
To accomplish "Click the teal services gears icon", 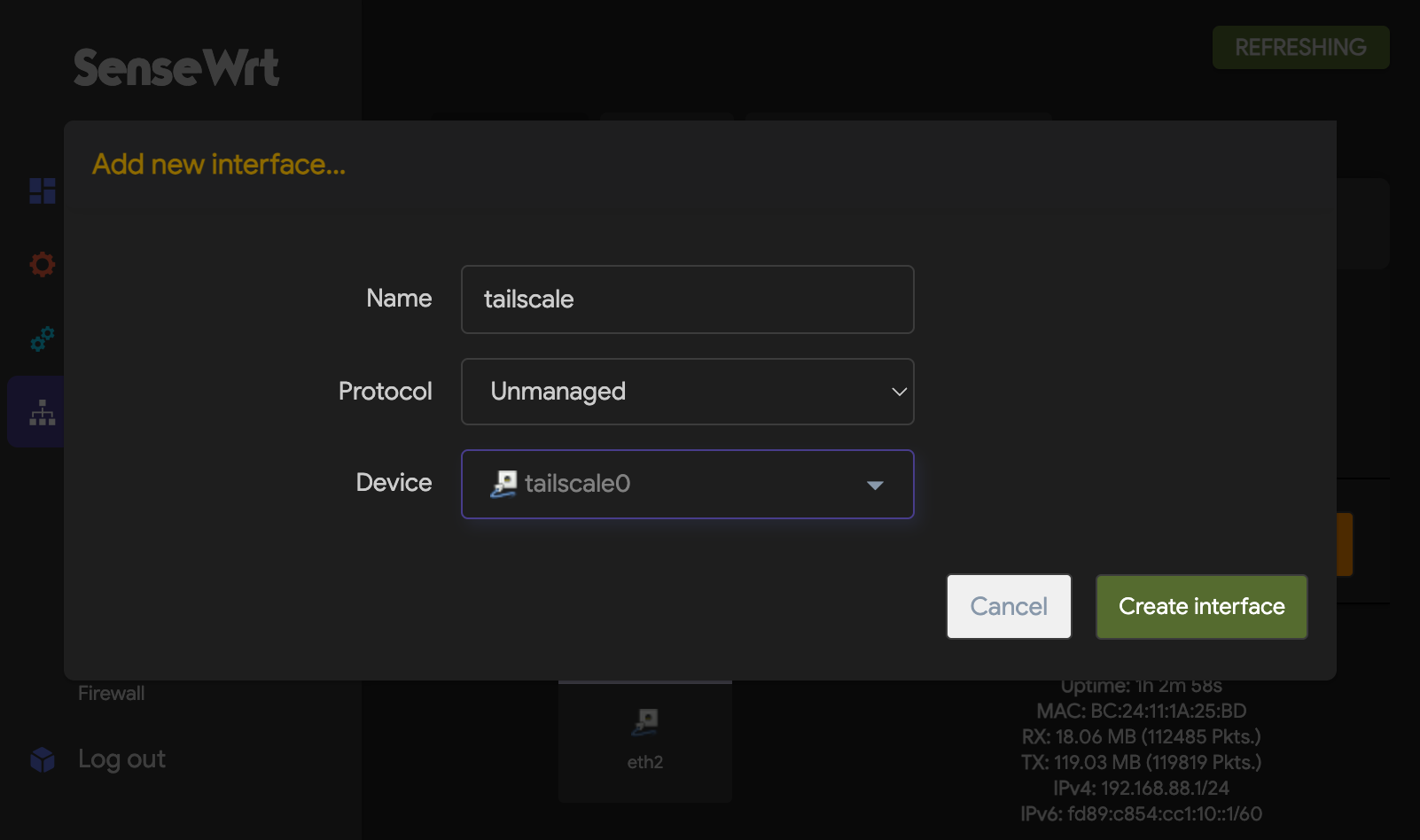I will coord(41,340).
